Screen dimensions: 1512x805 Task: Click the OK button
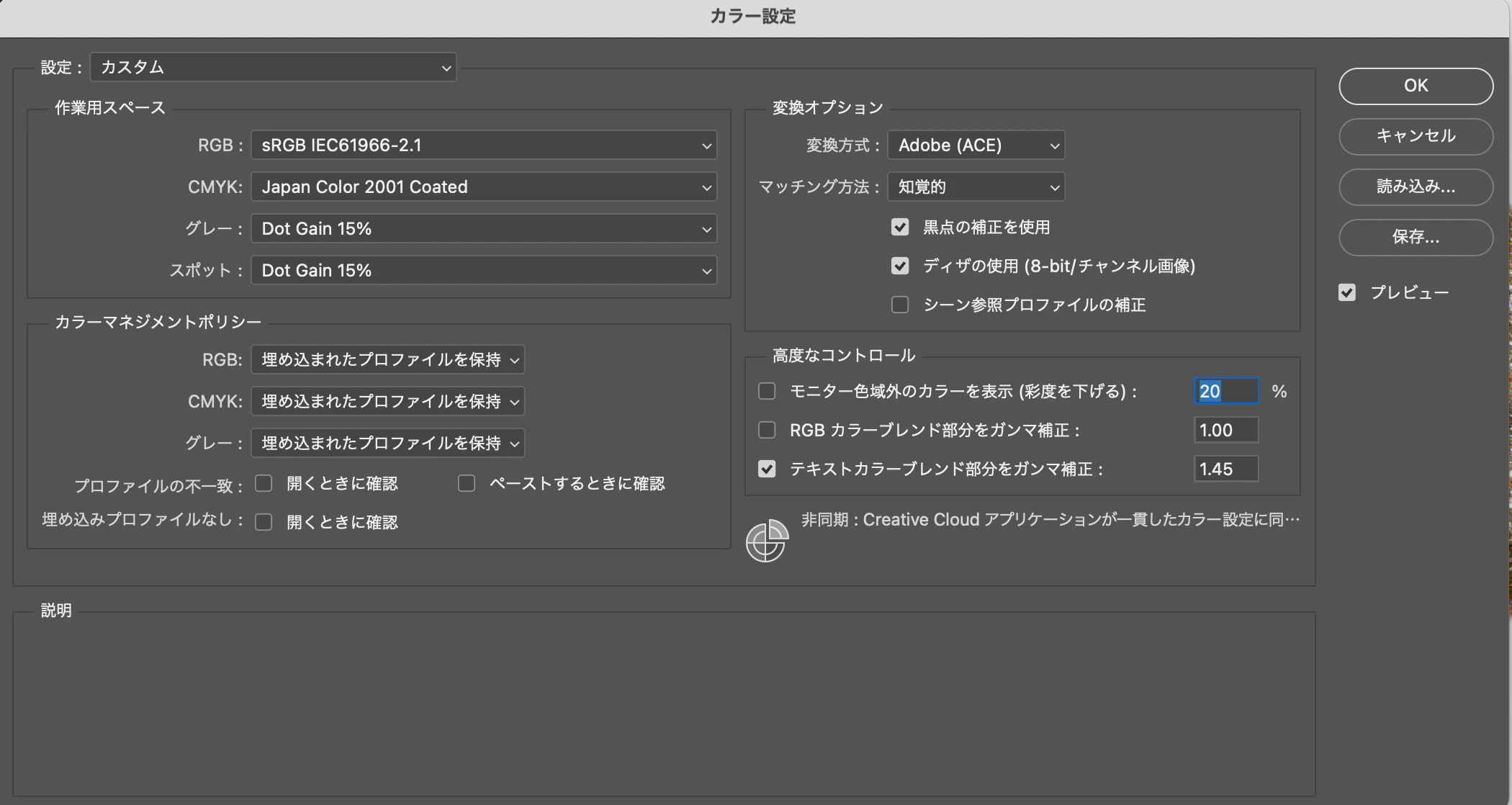(x=1416, y=86)
